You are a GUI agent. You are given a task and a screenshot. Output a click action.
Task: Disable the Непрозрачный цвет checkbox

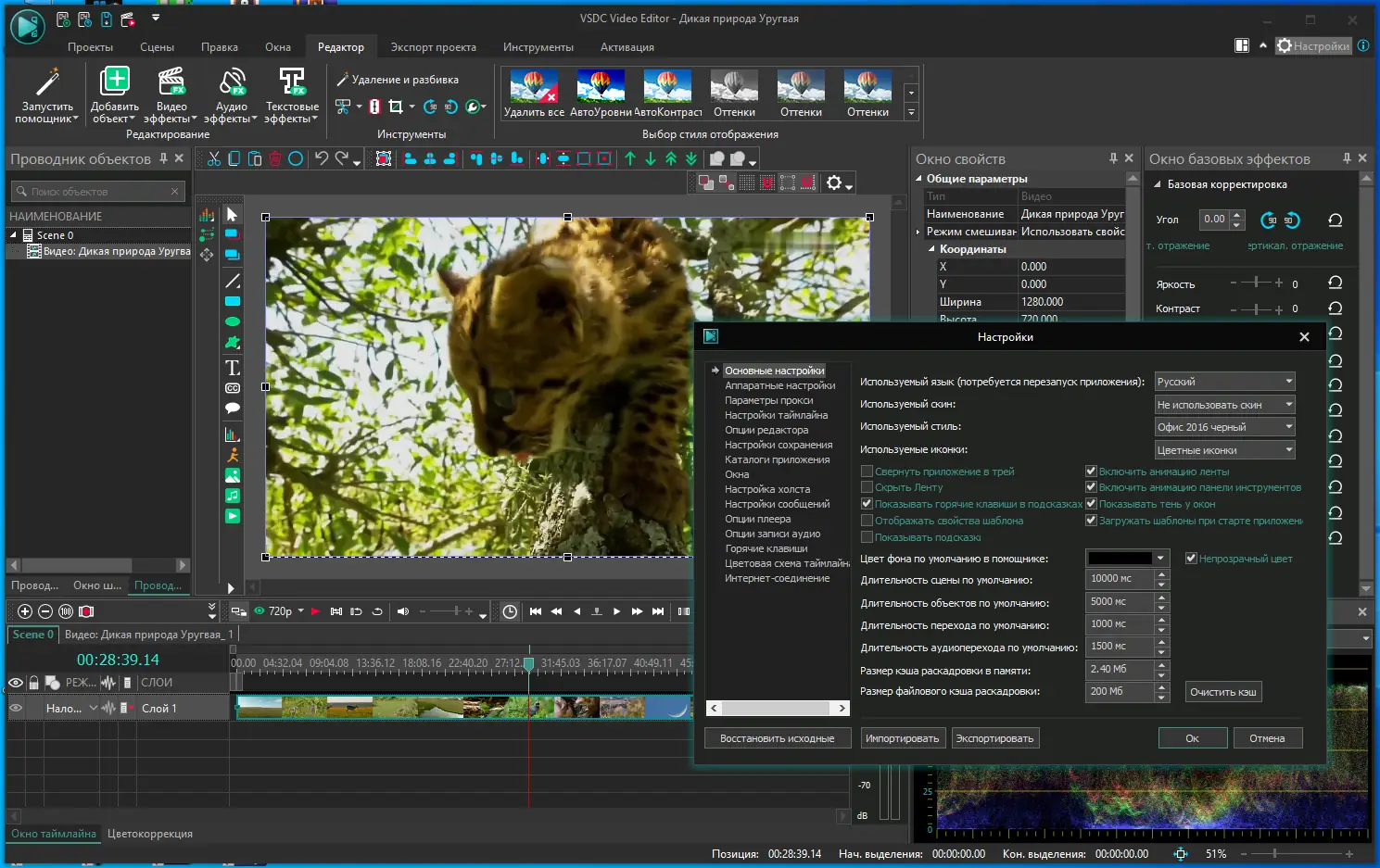coord(1191,558)
